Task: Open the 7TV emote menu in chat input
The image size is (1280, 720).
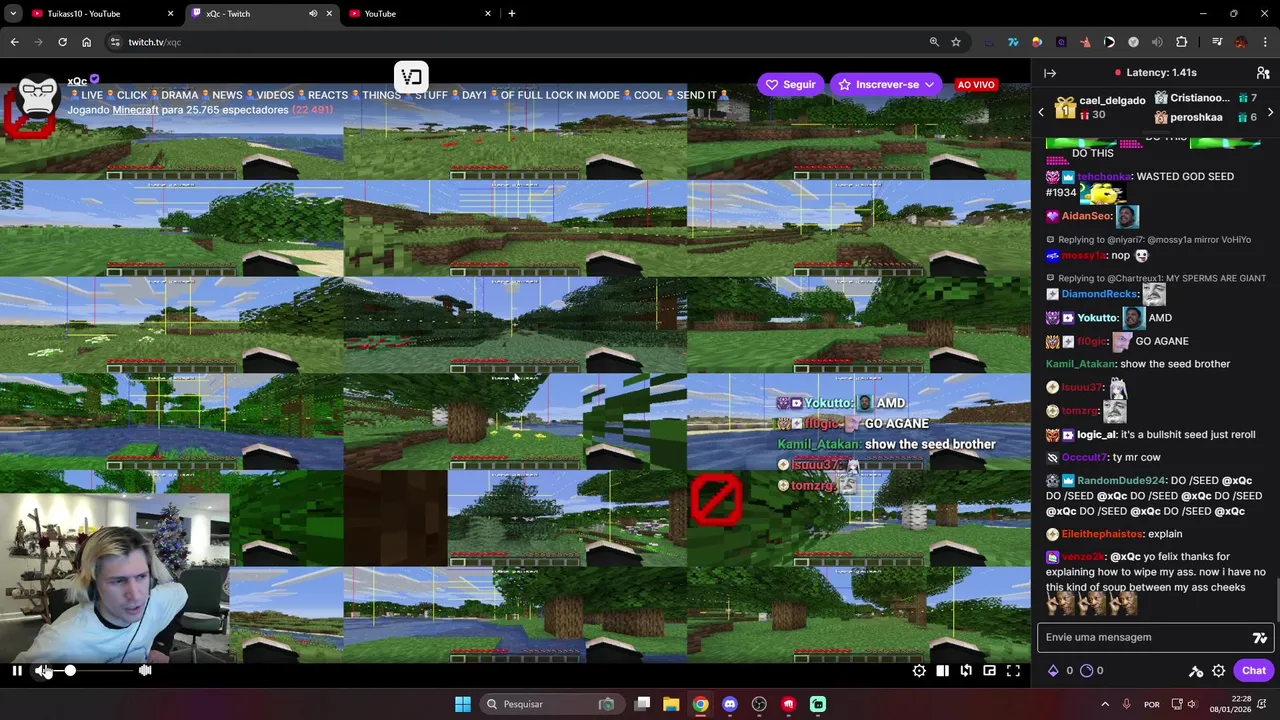Action: pos(1260,638)
